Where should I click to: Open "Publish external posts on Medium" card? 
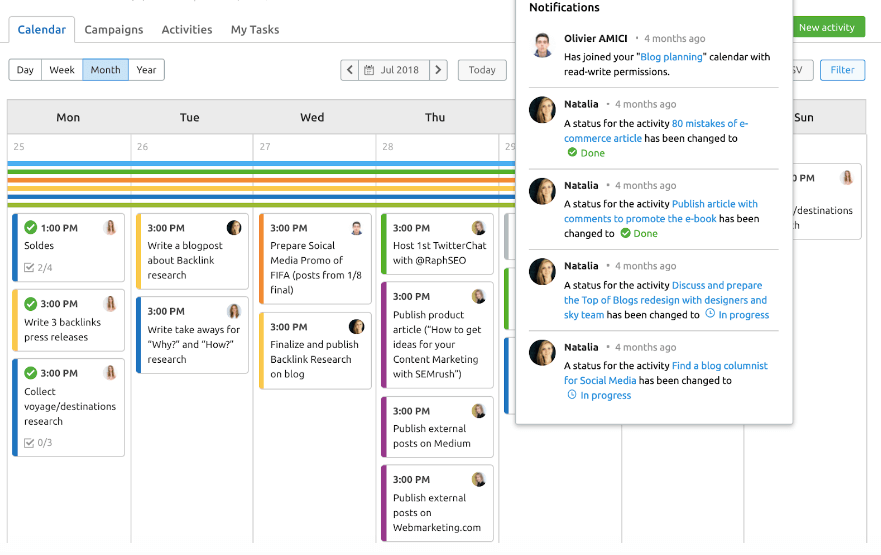tap(437, 427)
